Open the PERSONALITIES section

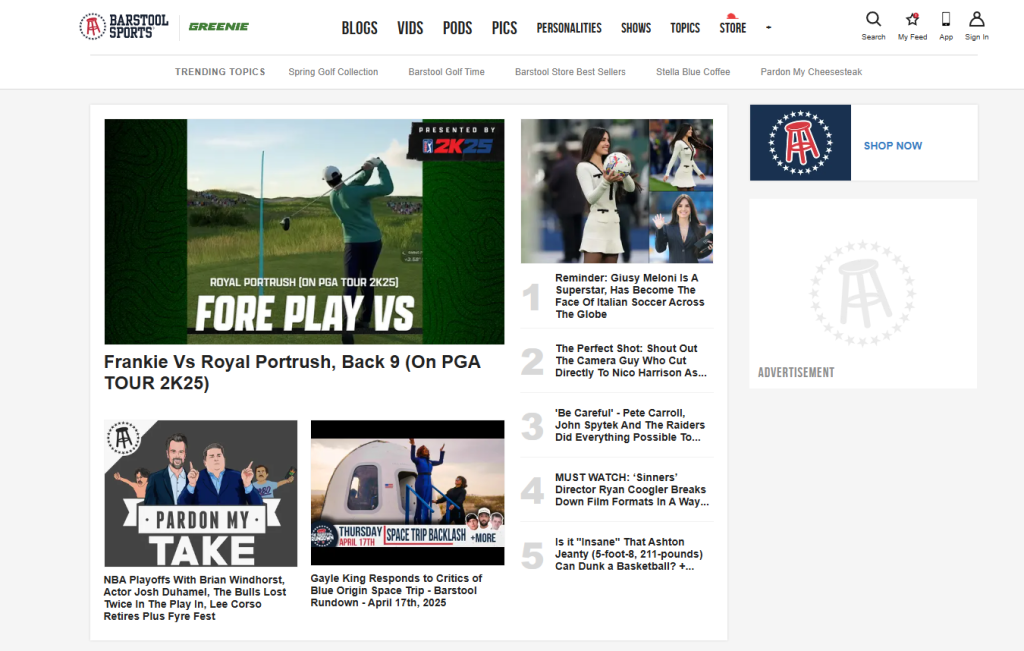pyautogui.click(x=569, y=28)
